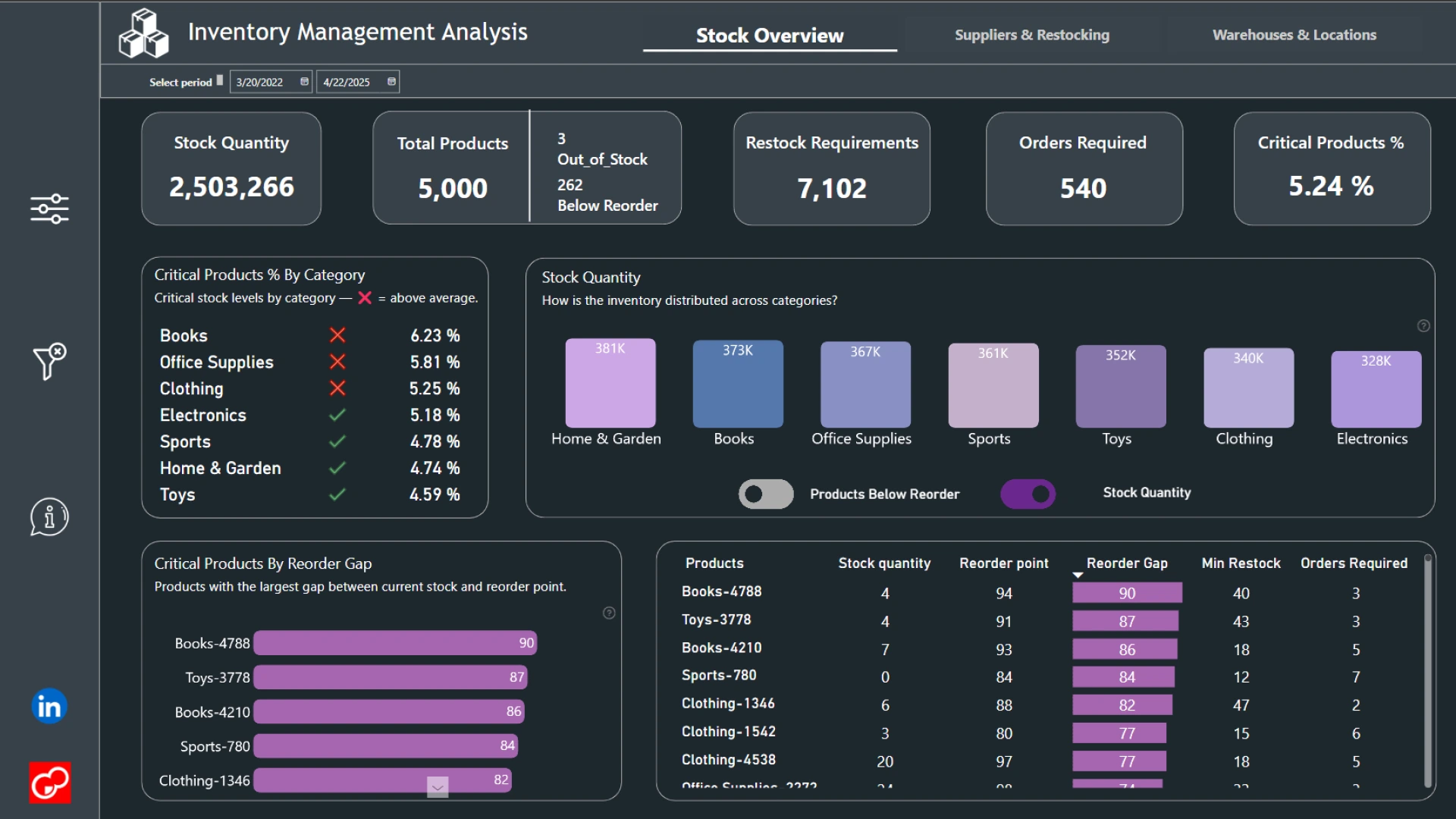
Task: Click the products table vertical scrollbar
Action: pos(1427,671)
